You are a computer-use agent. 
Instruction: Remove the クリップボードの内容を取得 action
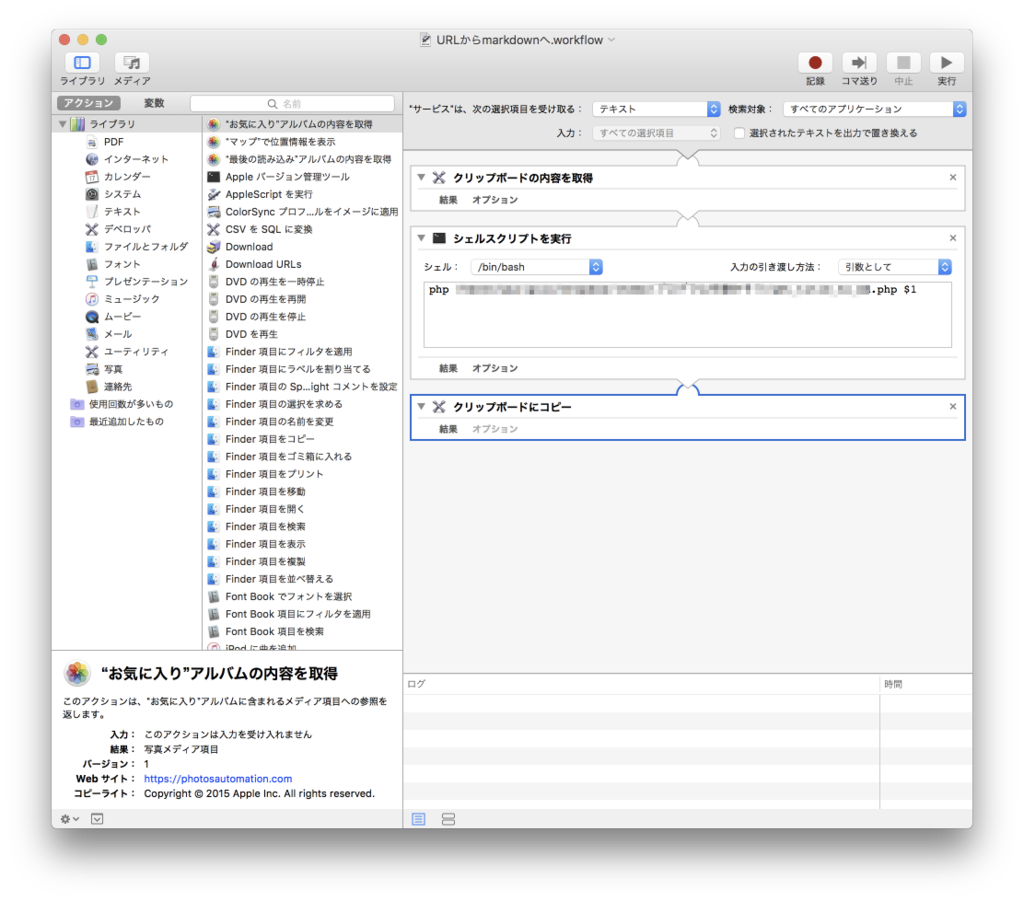pyautogui.click(x=953, y=177)
